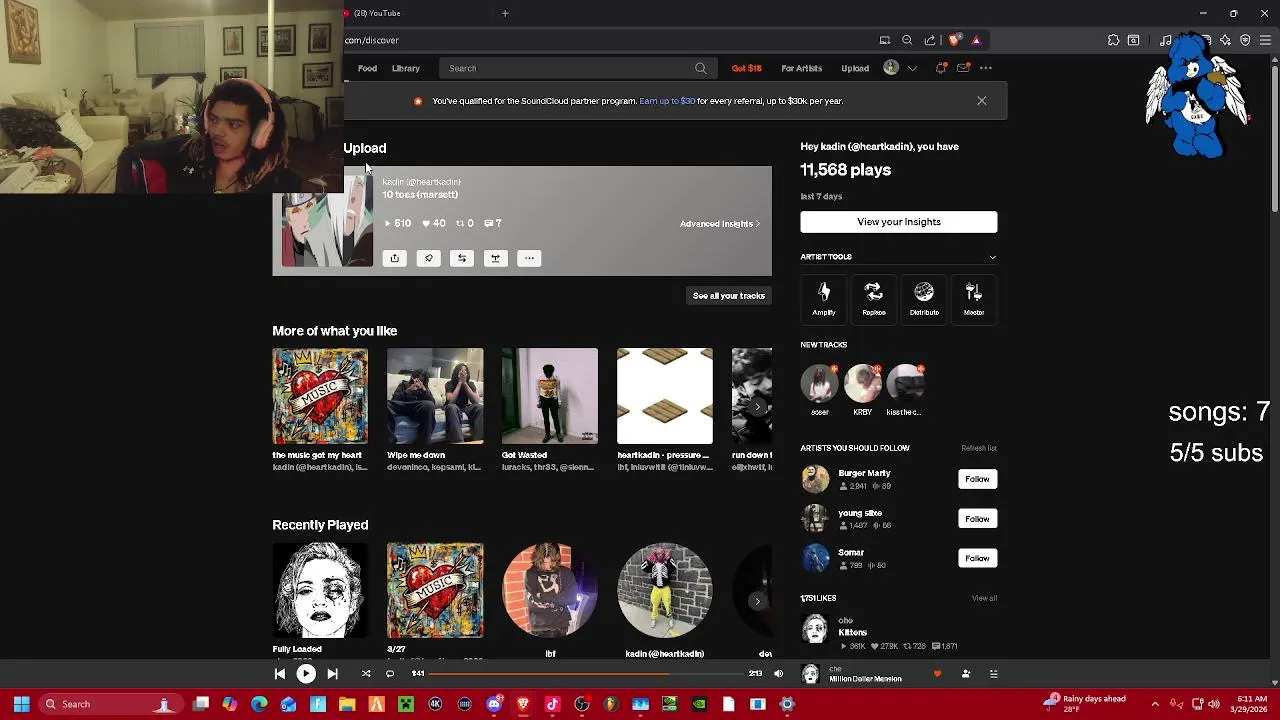Open a new browser tab
Viewport: 1280px width, 720px height.
tap(505, 13)
